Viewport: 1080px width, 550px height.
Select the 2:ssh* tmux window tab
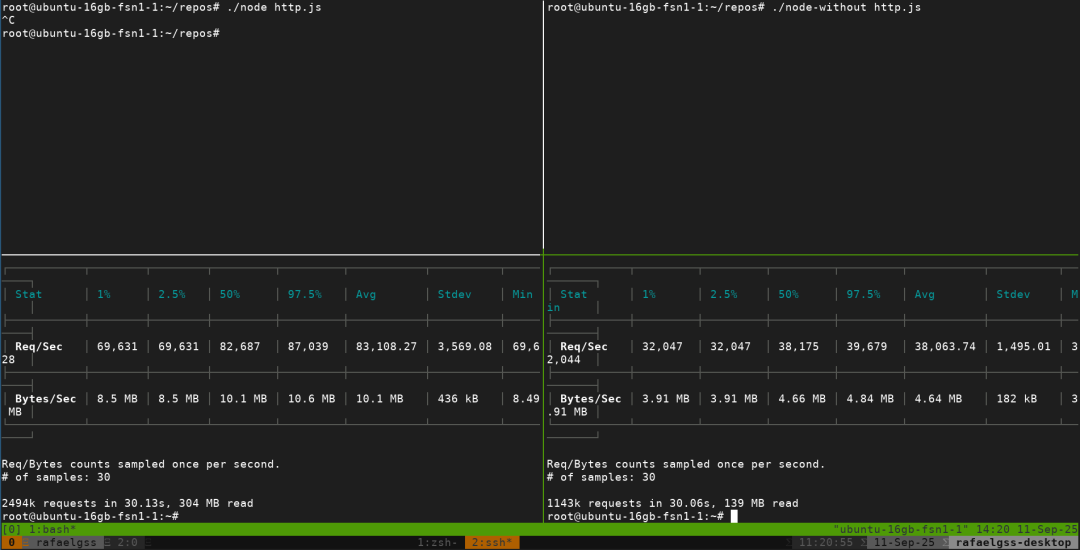492,542
